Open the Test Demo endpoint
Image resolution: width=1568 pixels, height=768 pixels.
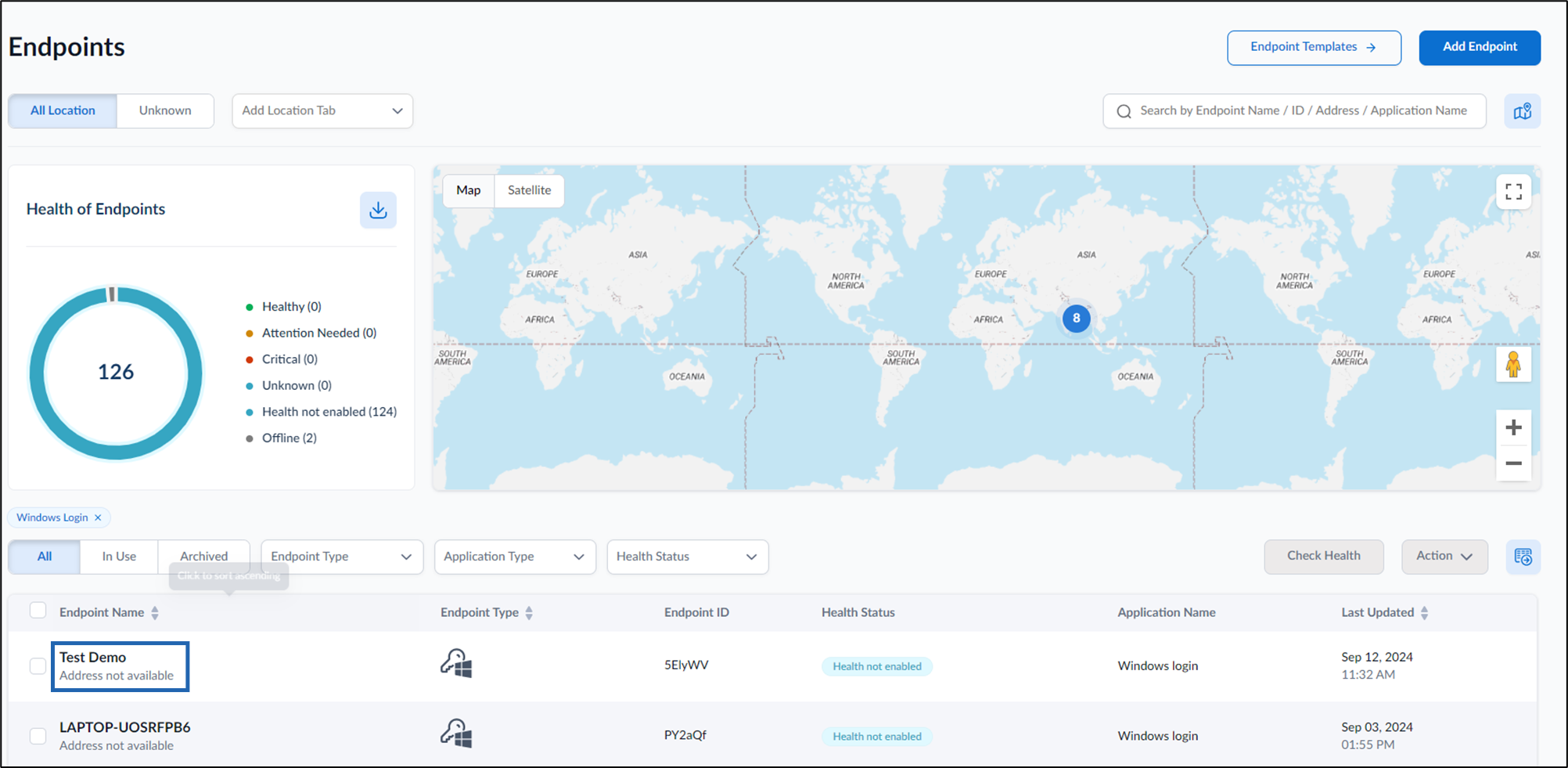[92, 658]
